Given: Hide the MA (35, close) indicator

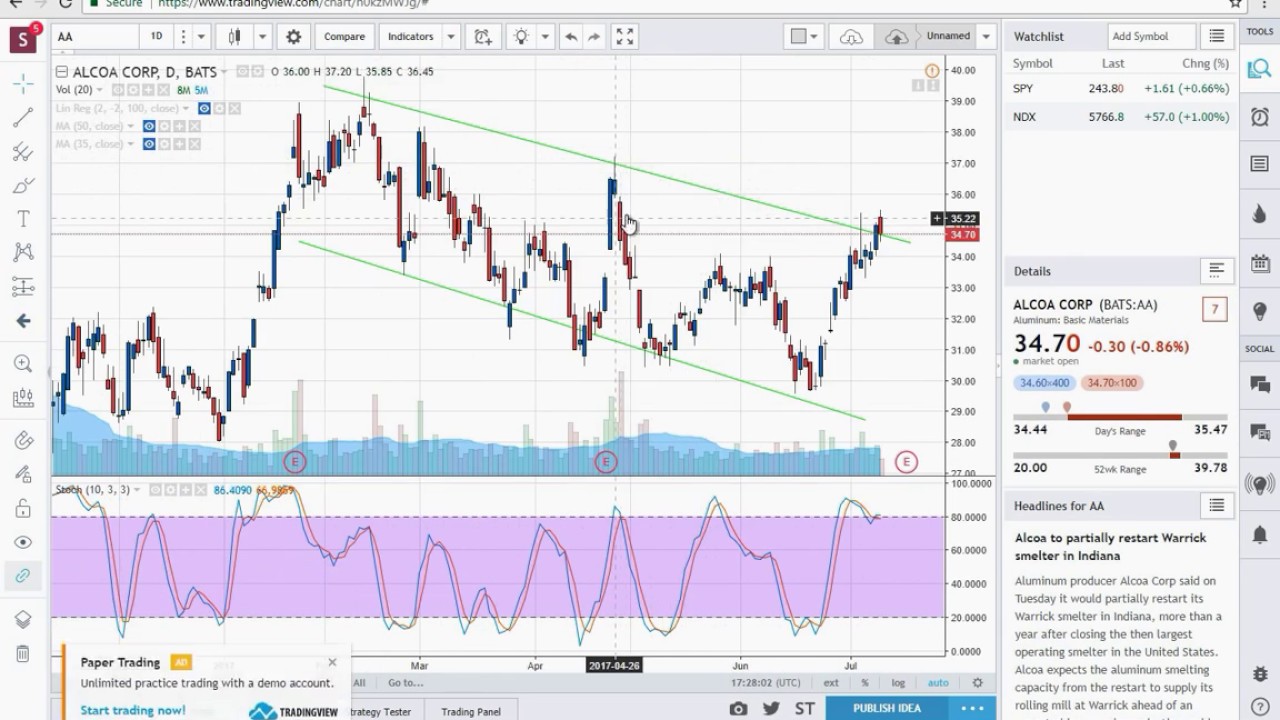Looking at the screenshot, I should pyautogui.click(x=149, y=144).
